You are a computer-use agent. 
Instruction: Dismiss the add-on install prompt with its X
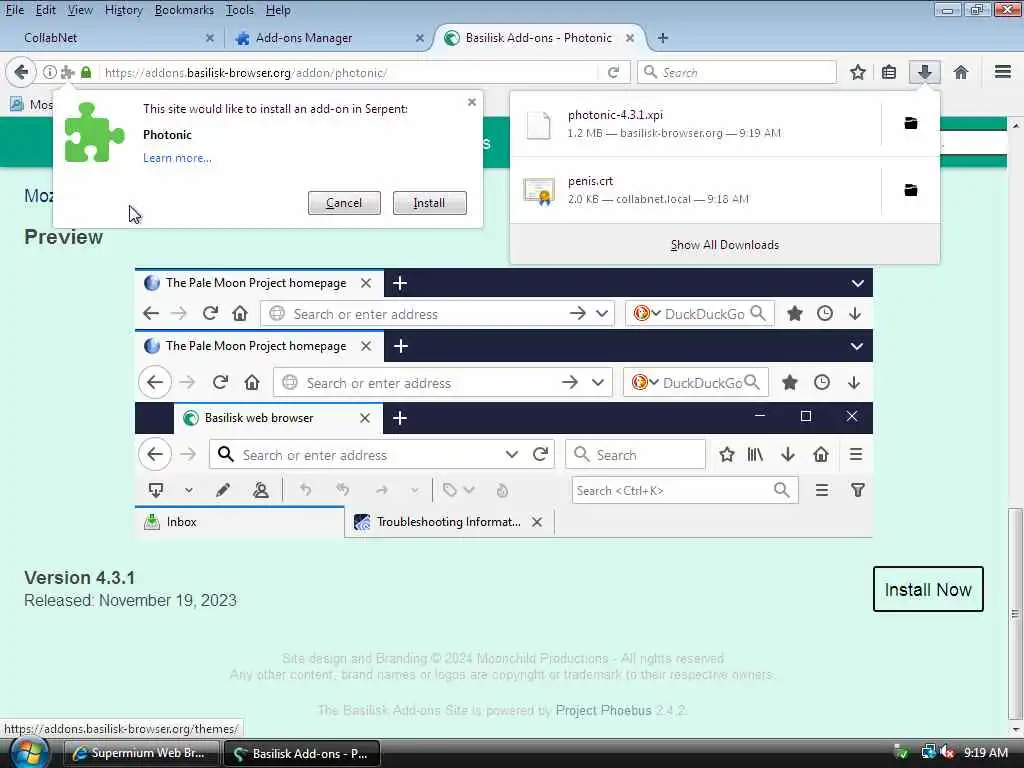(472, 103)
